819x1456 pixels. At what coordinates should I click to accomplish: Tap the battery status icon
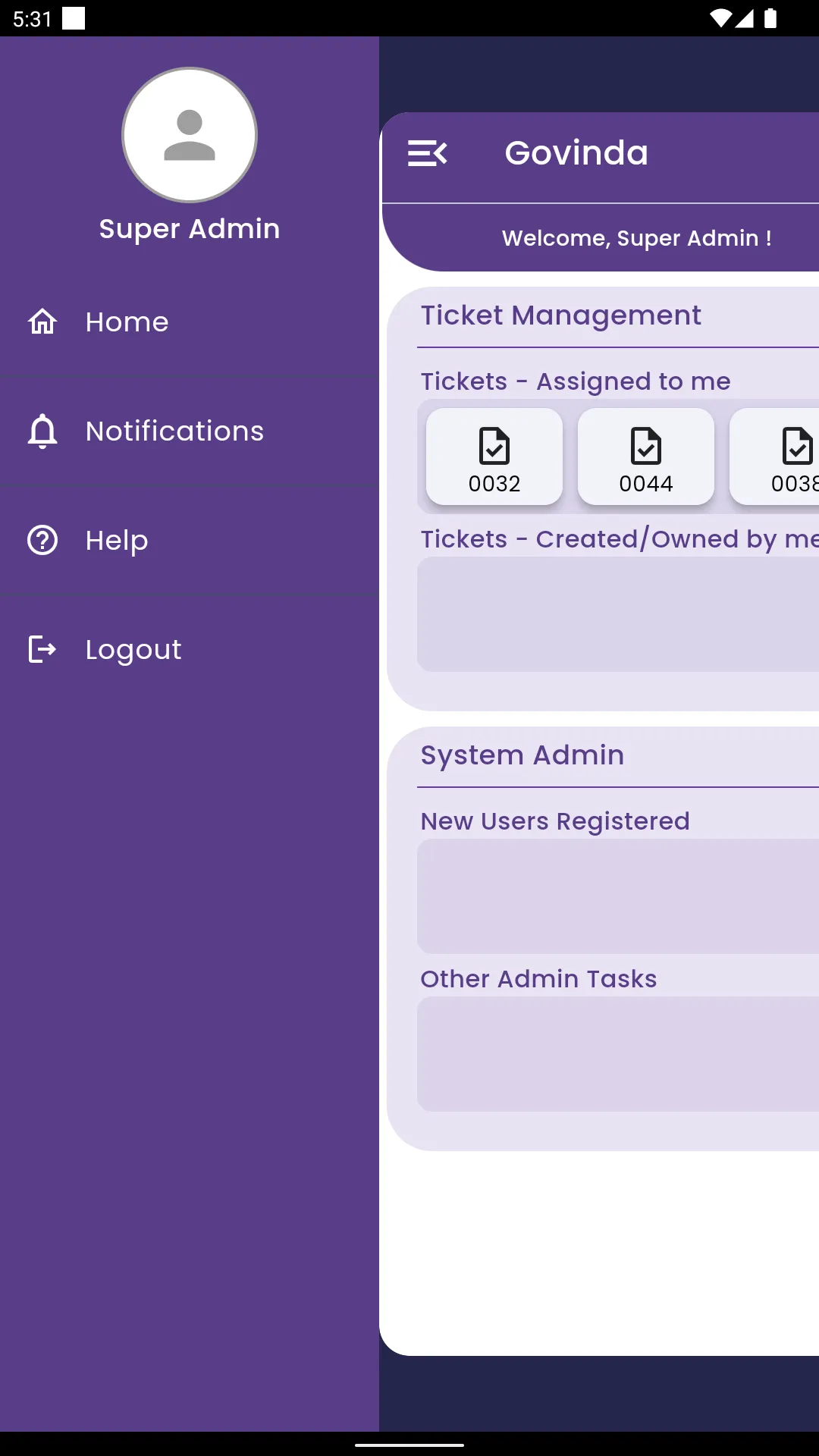coord(770,18)
